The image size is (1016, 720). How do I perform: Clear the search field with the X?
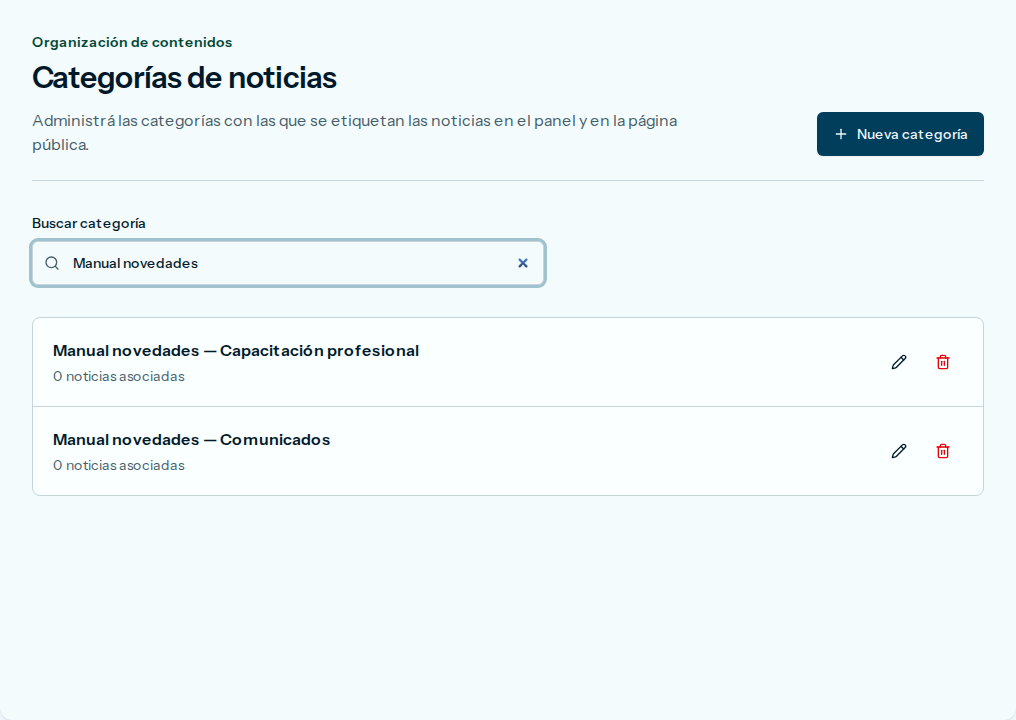click(x=523, y=263)
